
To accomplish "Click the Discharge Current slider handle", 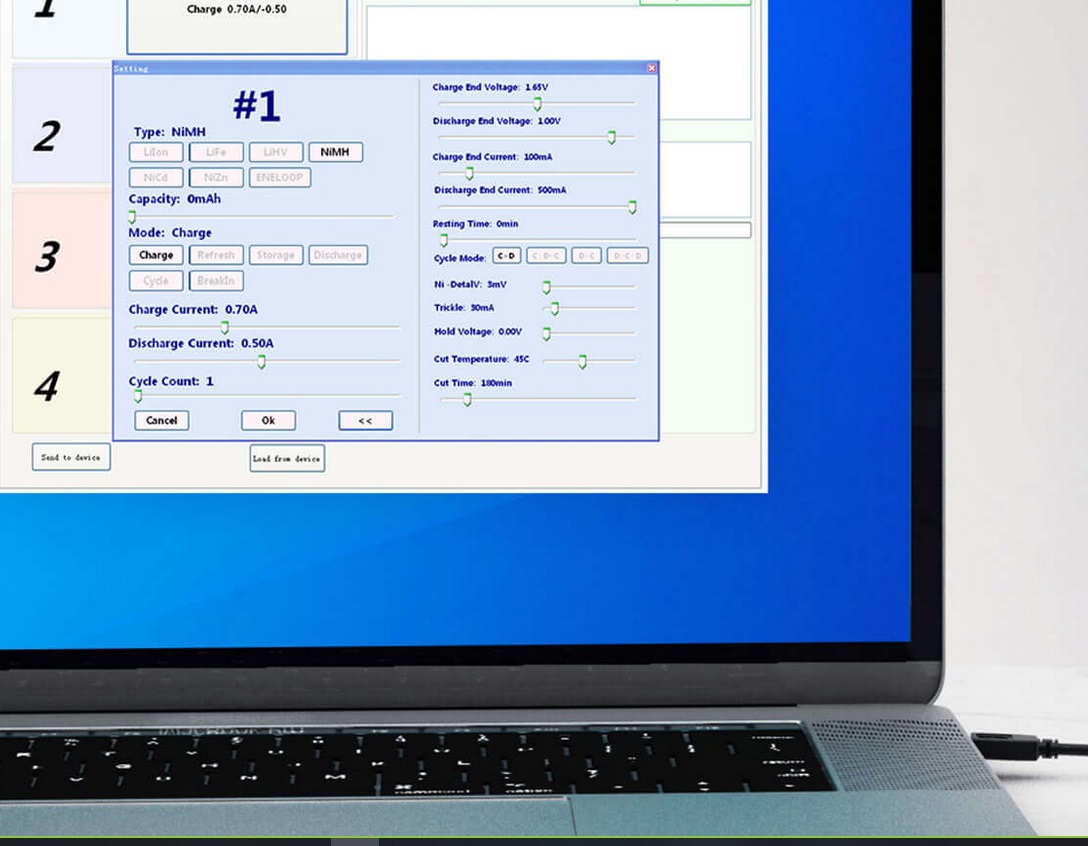I will pos(261,362).
